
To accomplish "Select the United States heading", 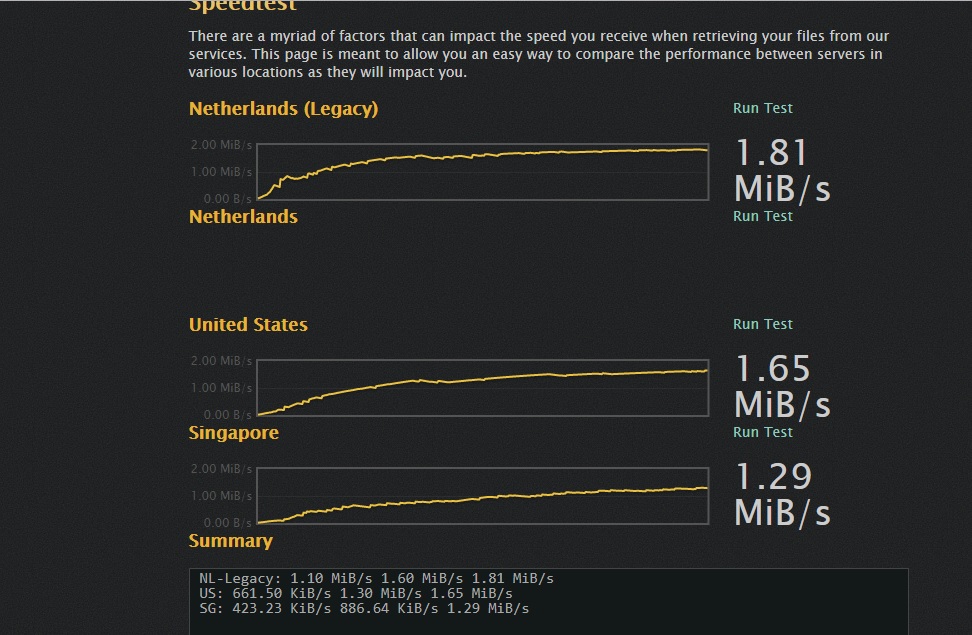I will pos(248,325).
